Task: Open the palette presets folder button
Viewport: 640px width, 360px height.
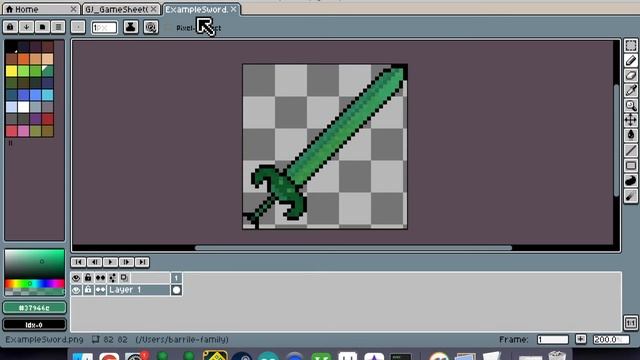Action: (42, 27)
